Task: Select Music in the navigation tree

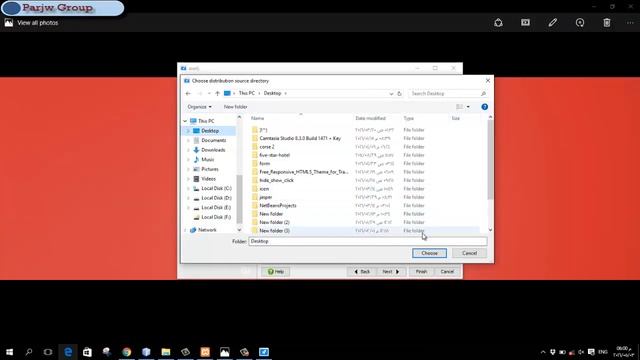Action: 207,160
